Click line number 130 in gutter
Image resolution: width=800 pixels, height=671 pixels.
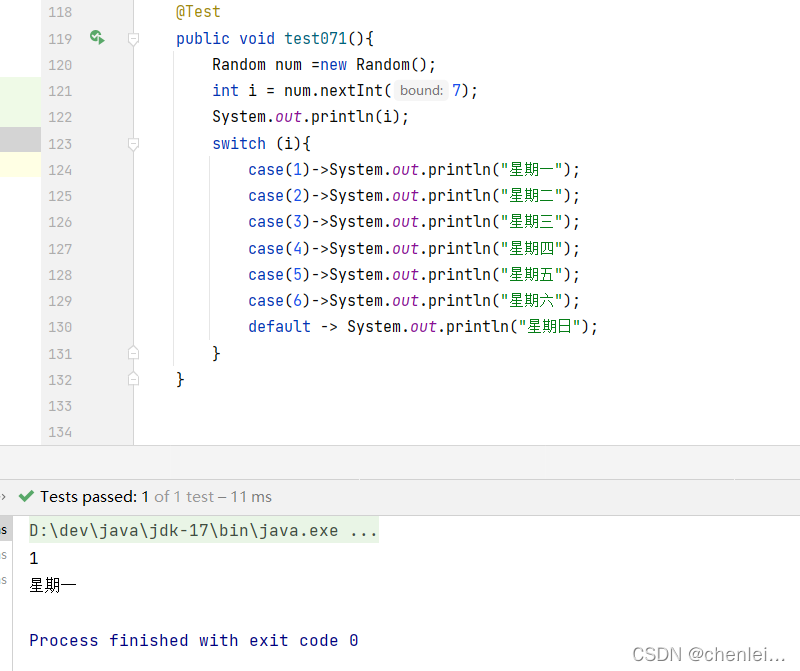pos(60,327)
